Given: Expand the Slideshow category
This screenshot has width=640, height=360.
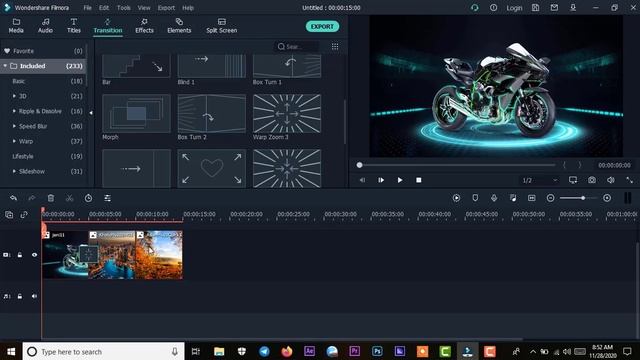Looking at the screenshot, I should click(x=14, y=171).
